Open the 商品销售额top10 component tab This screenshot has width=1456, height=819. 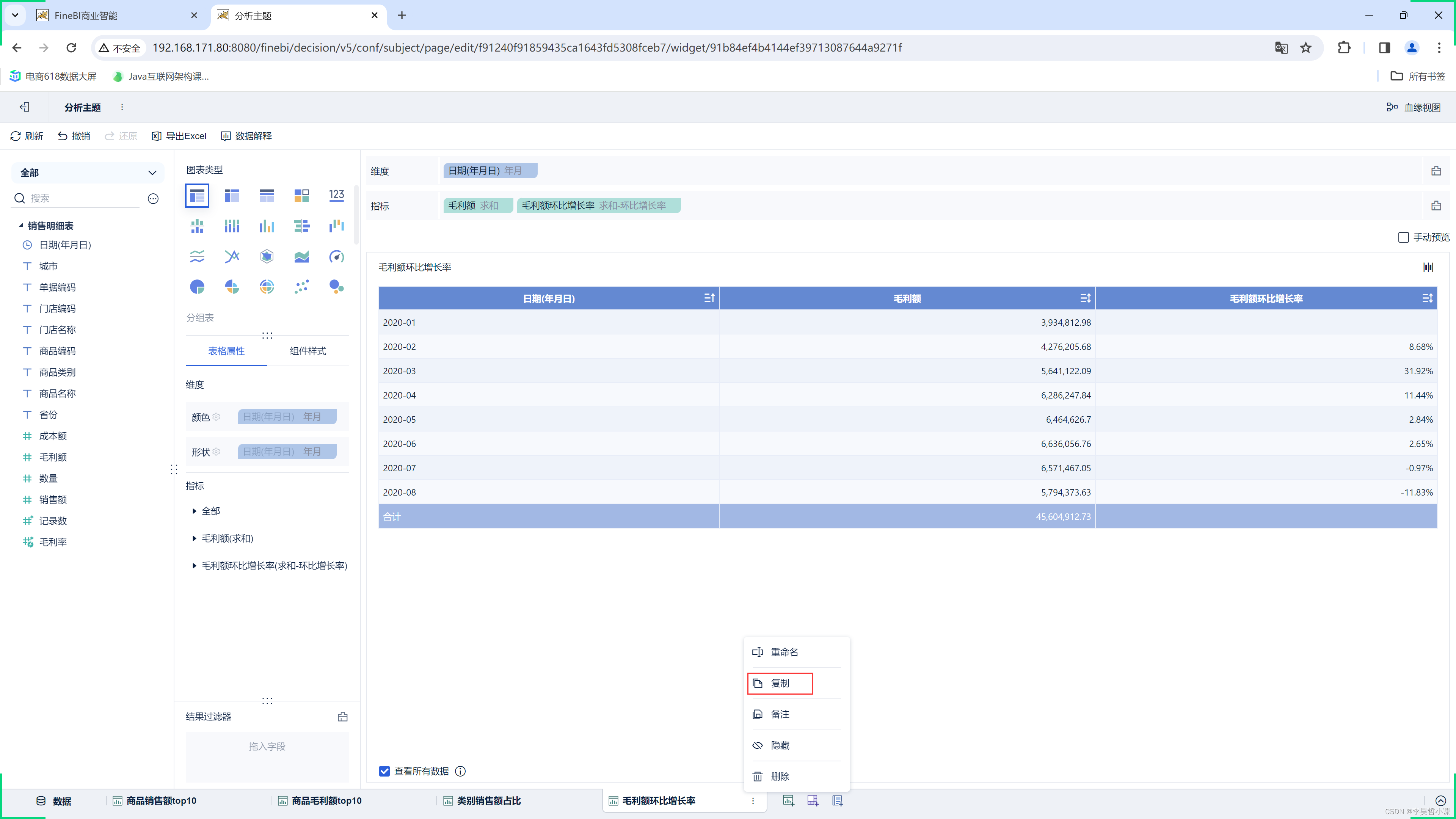(154, 801)
